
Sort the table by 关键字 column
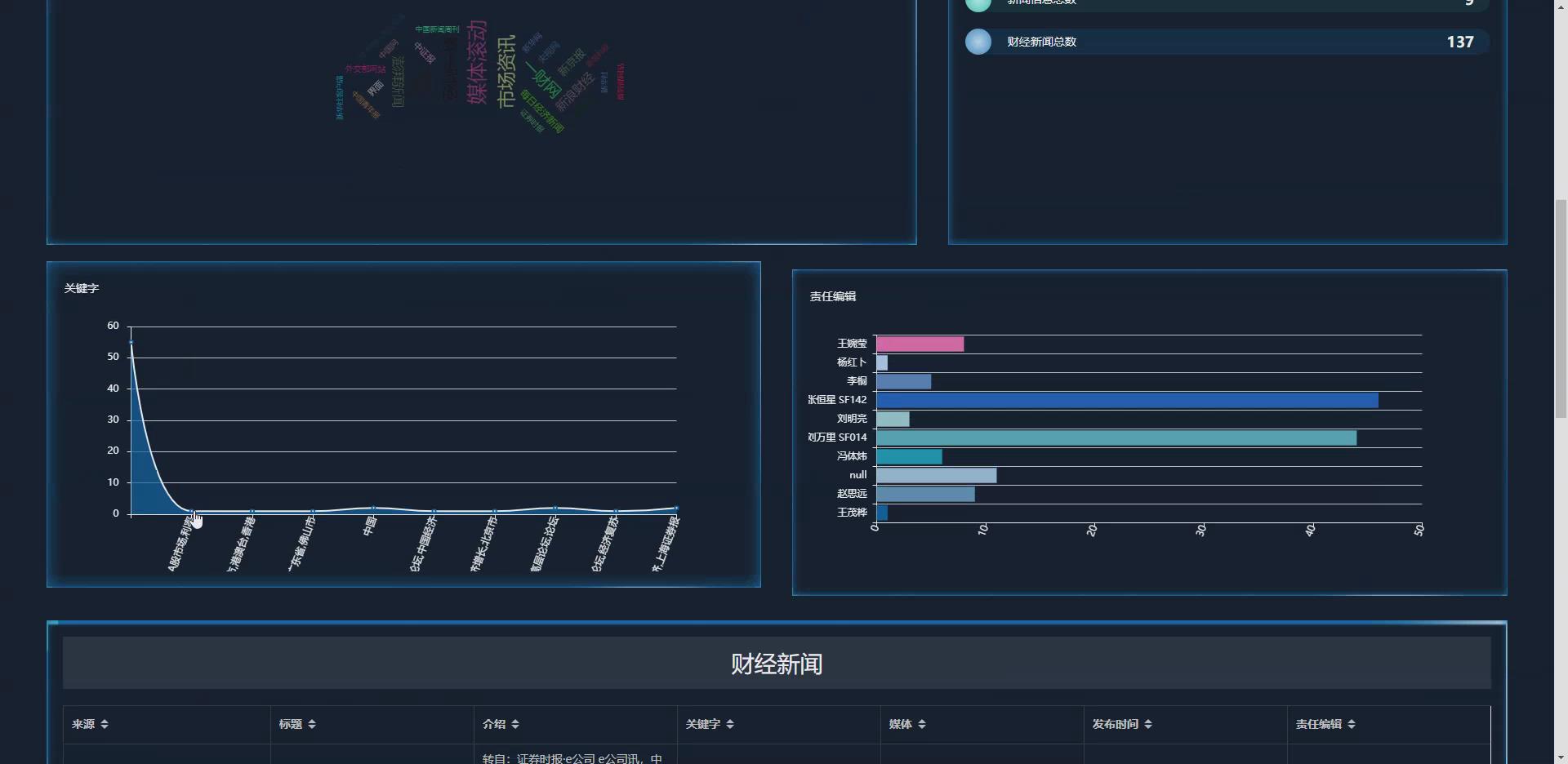[730, 724]
